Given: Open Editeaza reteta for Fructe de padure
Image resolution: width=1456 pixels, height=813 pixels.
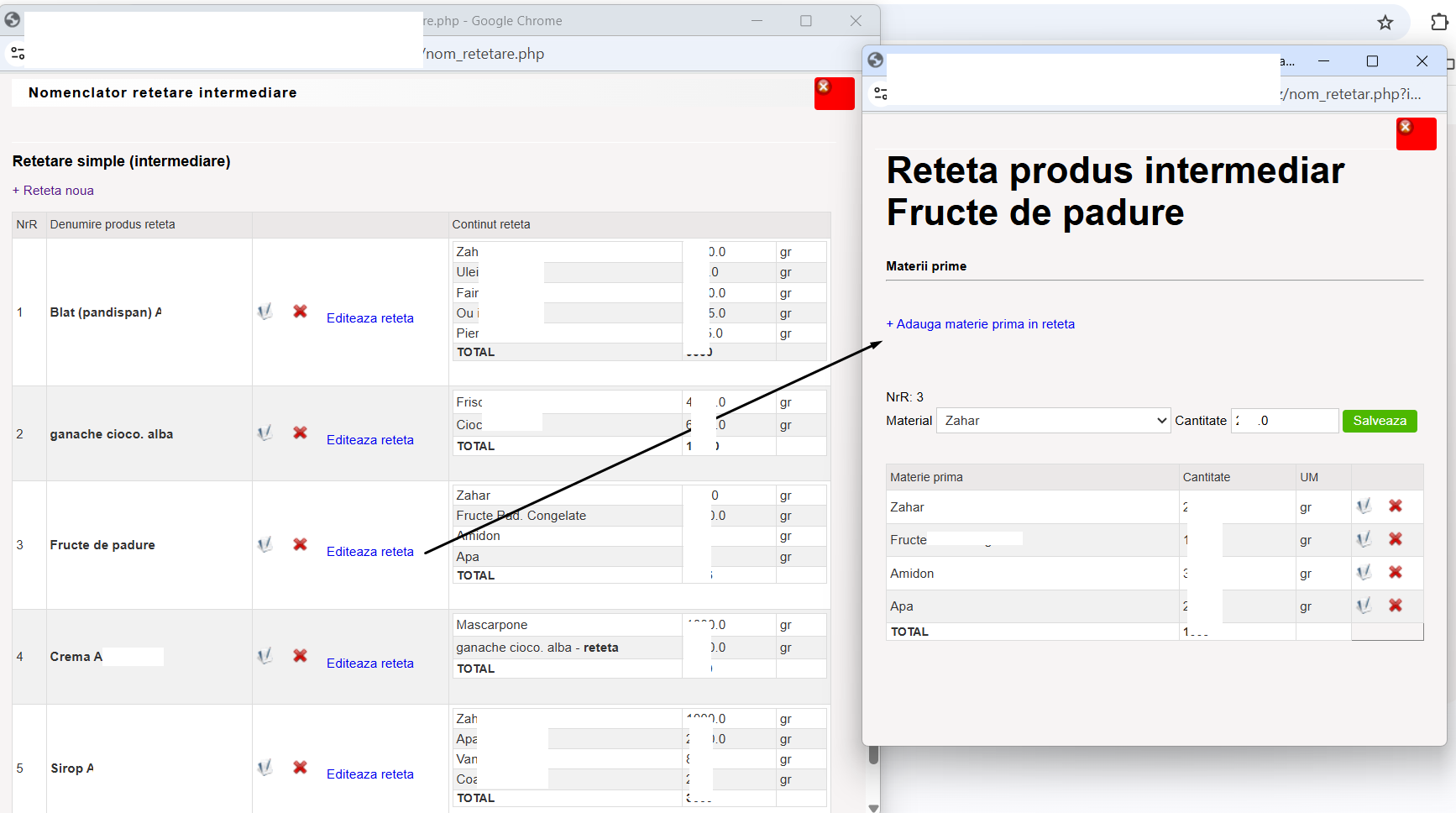Looking at the screenshot, I should [370, 552].
